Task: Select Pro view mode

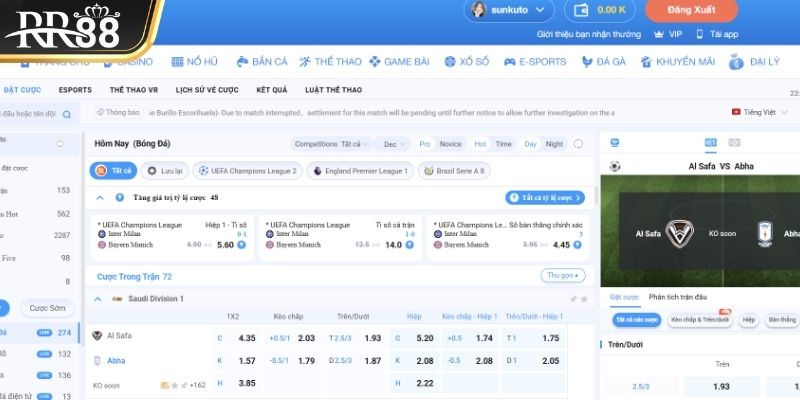Action: [425, 144]
